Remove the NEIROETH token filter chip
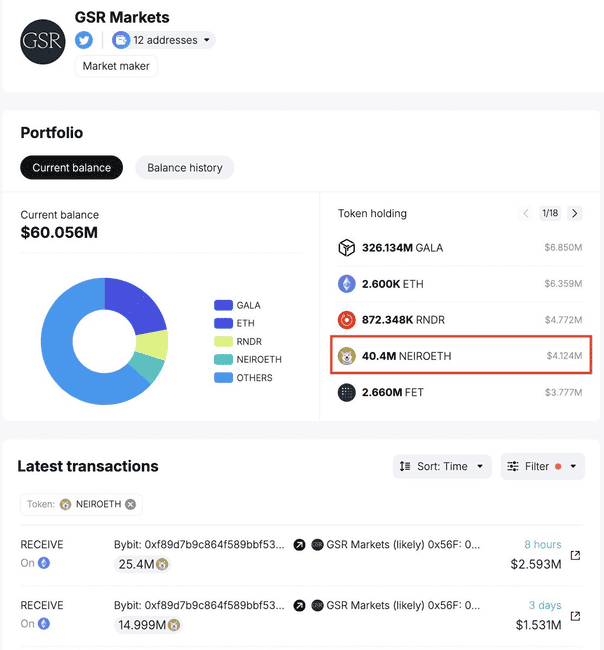604x650 pixels. (130, 504)
